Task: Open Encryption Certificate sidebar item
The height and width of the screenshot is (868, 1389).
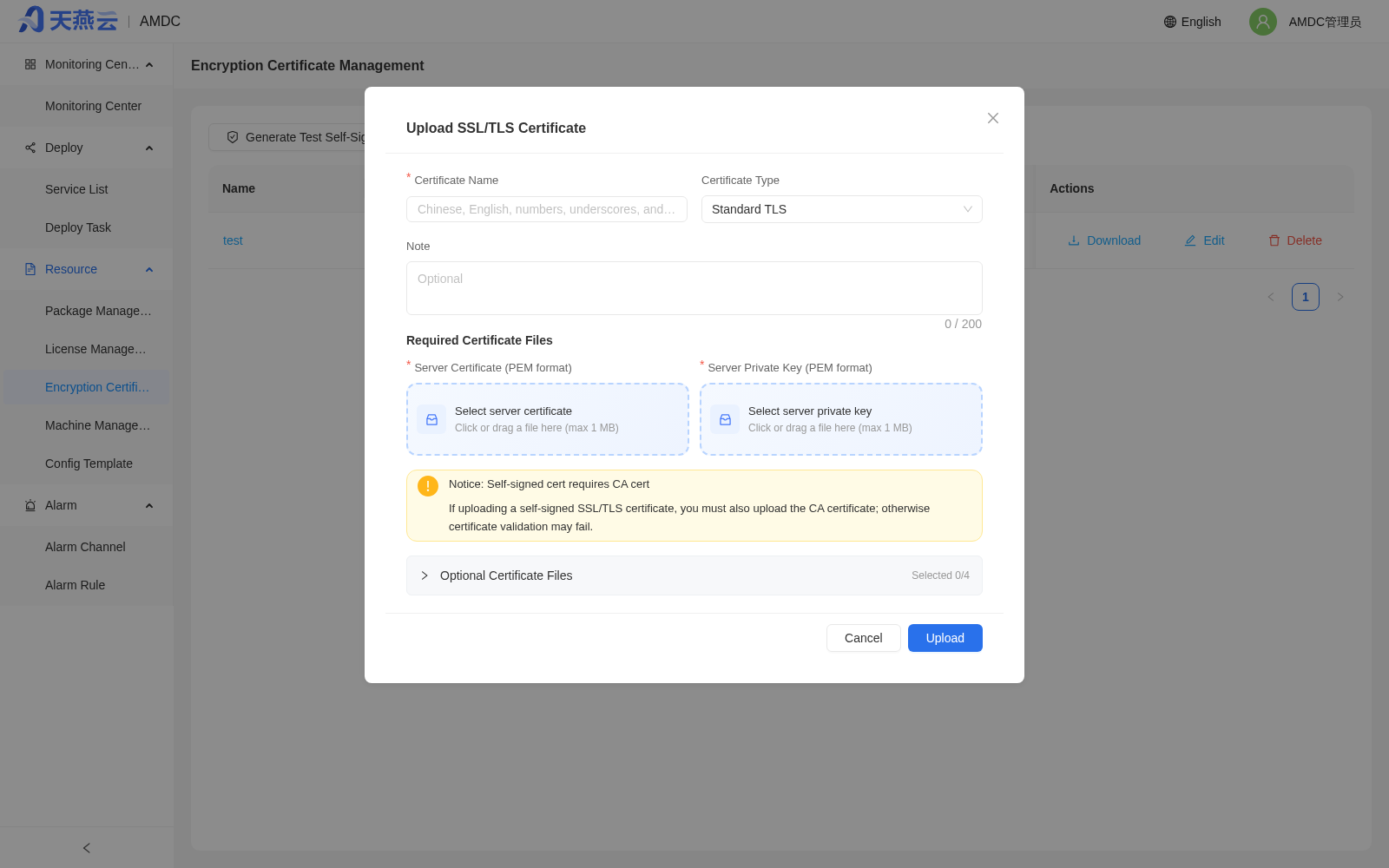Action: click(87, 387)
